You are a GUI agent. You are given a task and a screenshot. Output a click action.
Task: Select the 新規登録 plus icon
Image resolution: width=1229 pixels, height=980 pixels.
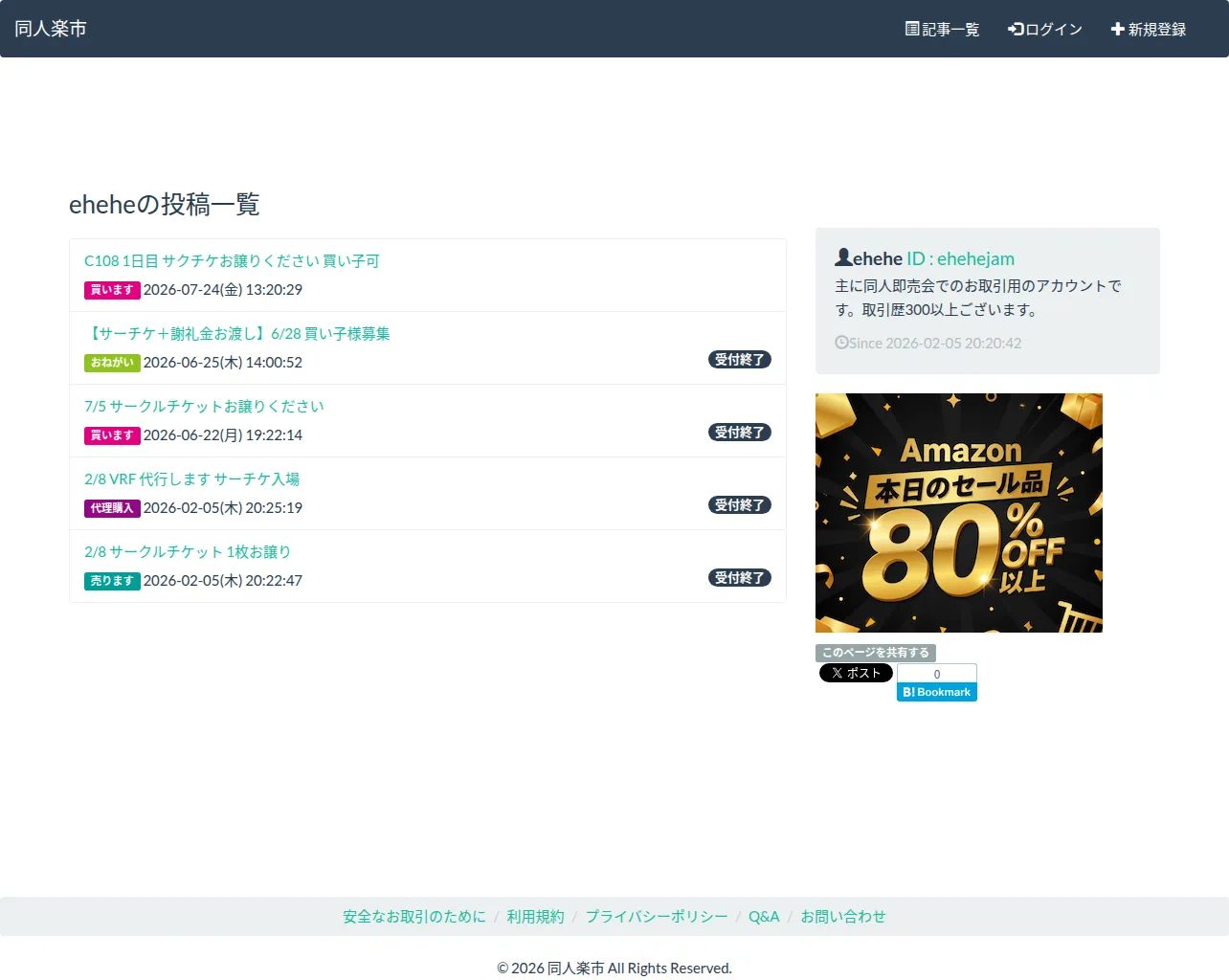click(x=1117, y=29)
